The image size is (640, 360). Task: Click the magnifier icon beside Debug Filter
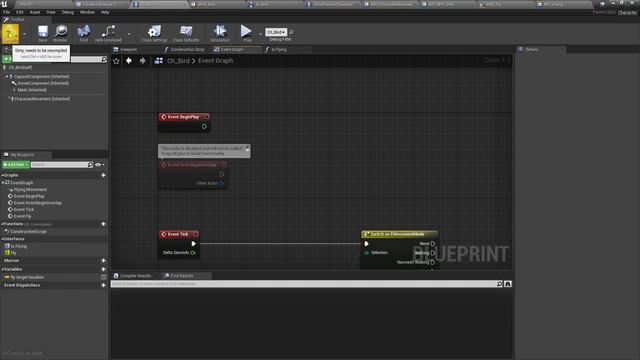coord(291,32)
